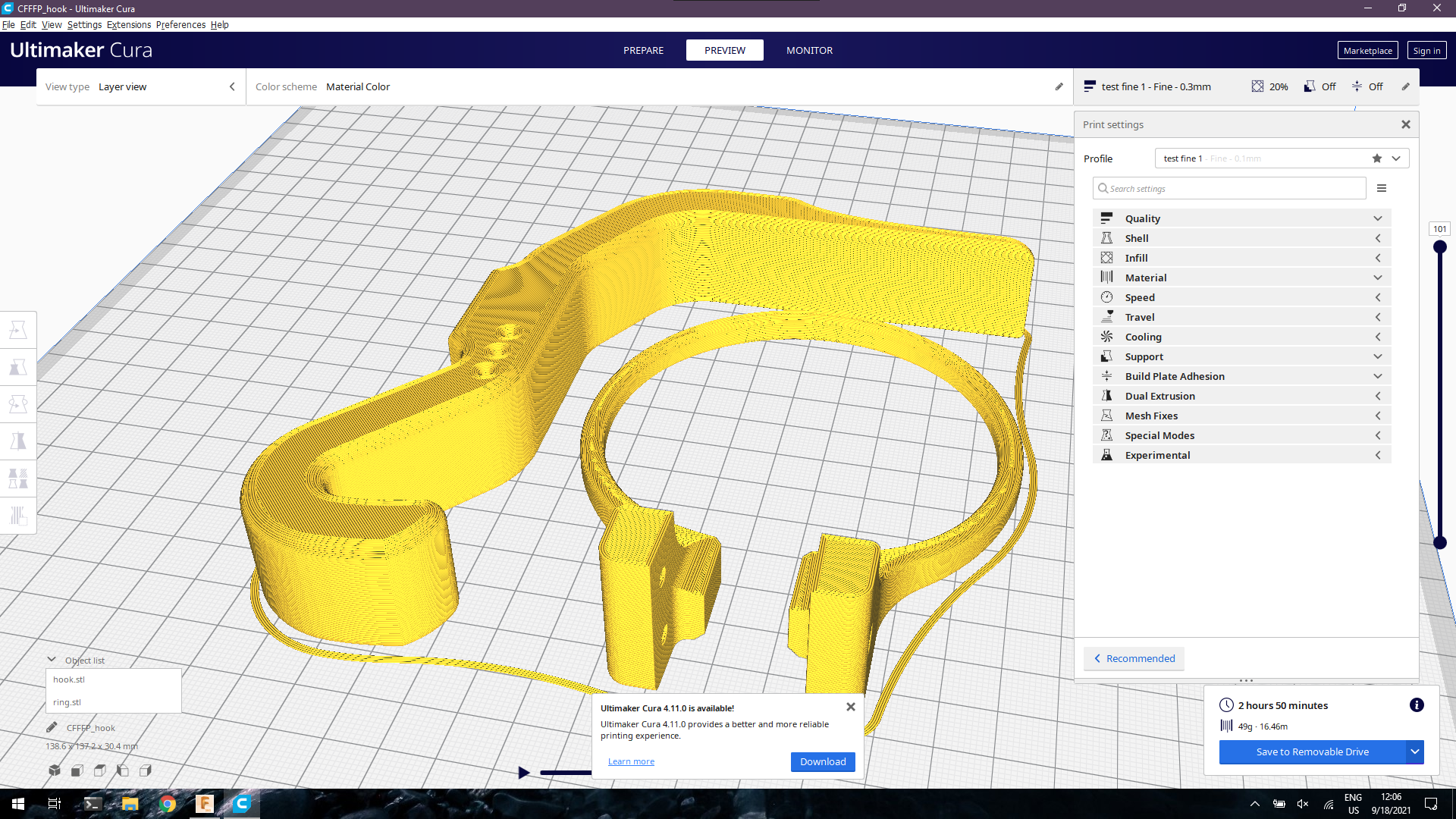Play the layer simulation
Image resolution: width=1456 pixels, height=819 pixels.
tap(523, 773)
